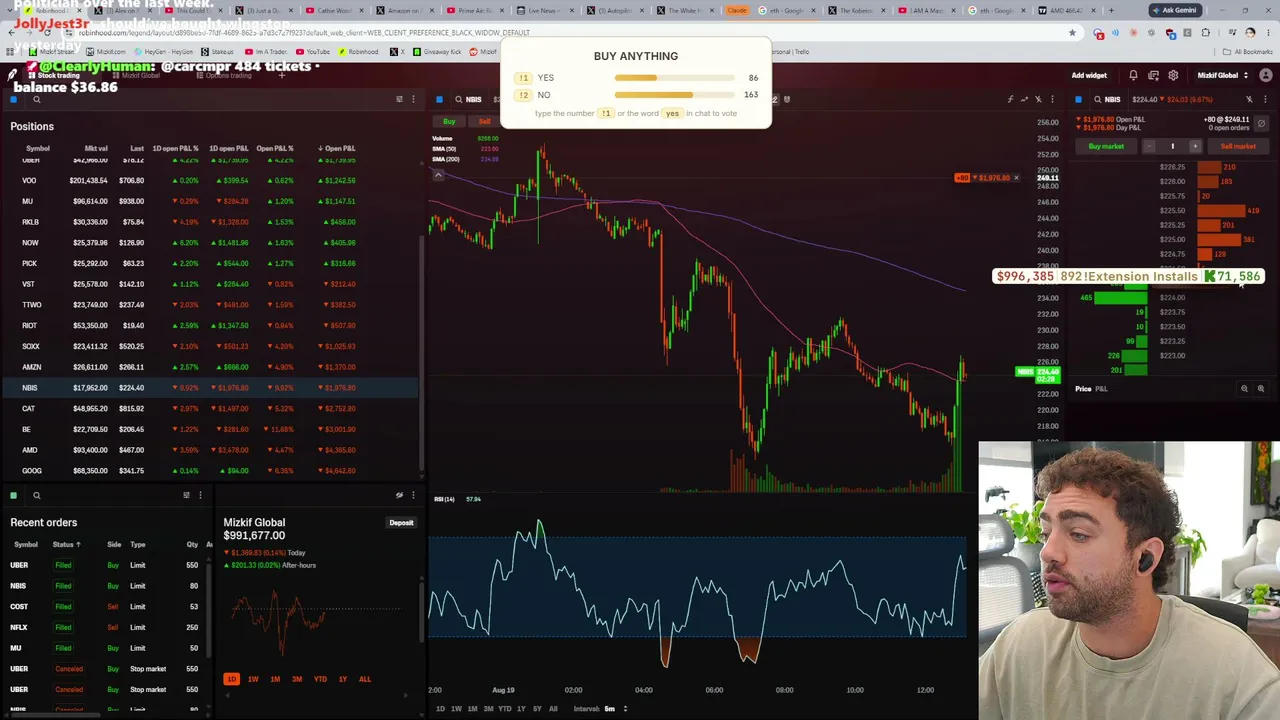Sort recent orders by Status column

[x=67, y=544]
